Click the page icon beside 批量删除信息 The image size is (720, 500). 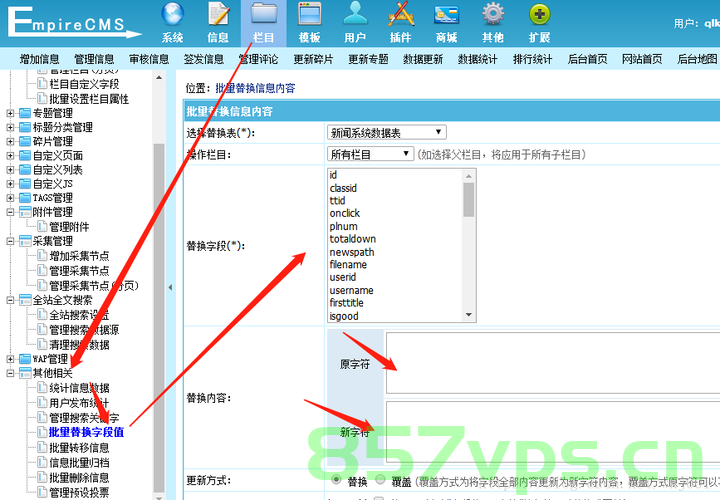coord(42,478)
